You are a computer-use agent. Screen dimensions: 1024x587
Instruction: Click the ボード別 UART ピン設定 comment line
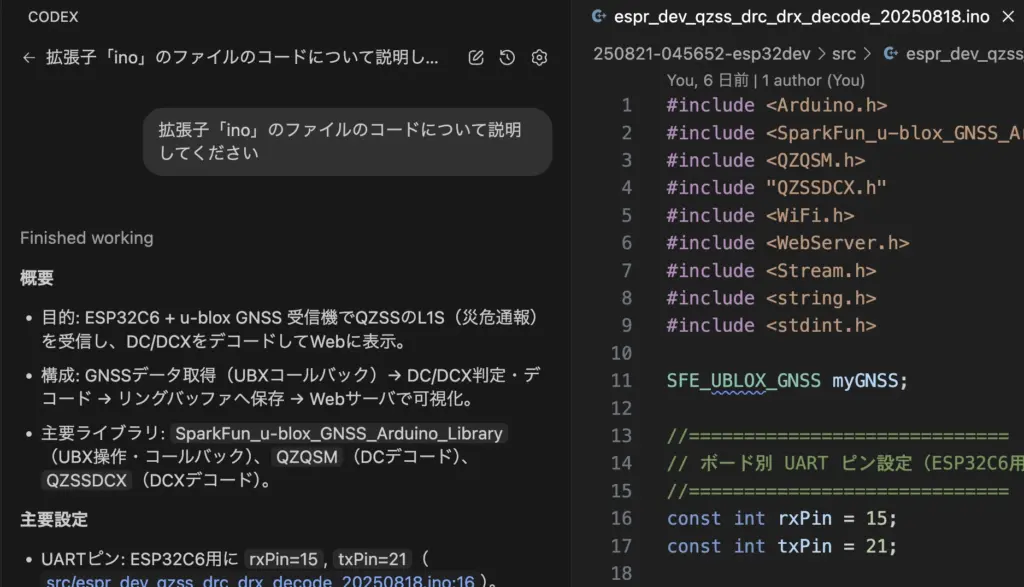click(845, 463)
